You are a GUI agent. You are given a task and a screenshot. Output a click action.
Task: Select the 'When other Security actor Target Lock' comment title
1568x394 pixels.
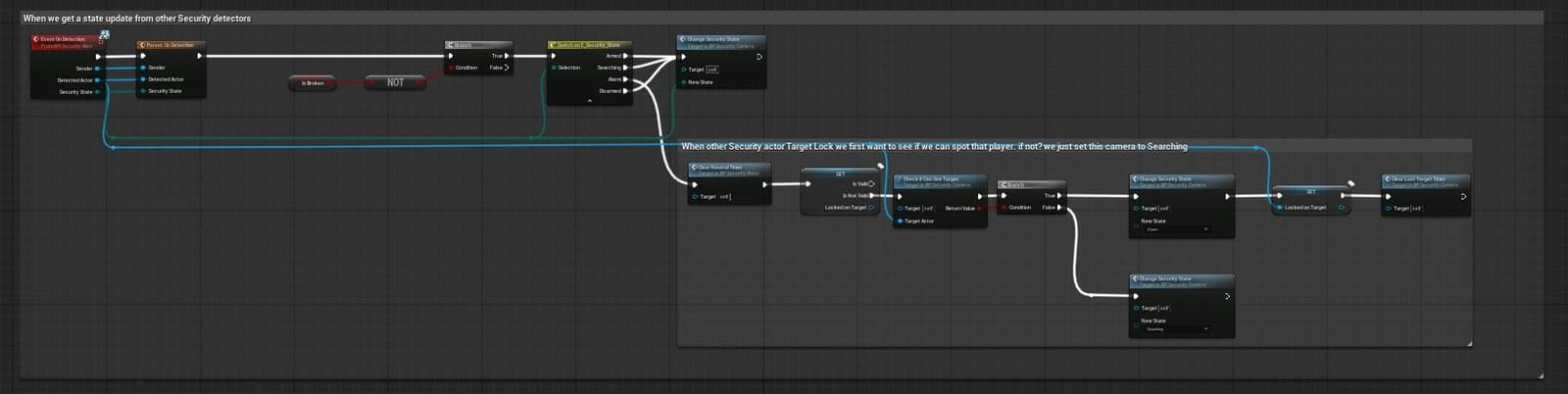(934, 146)
